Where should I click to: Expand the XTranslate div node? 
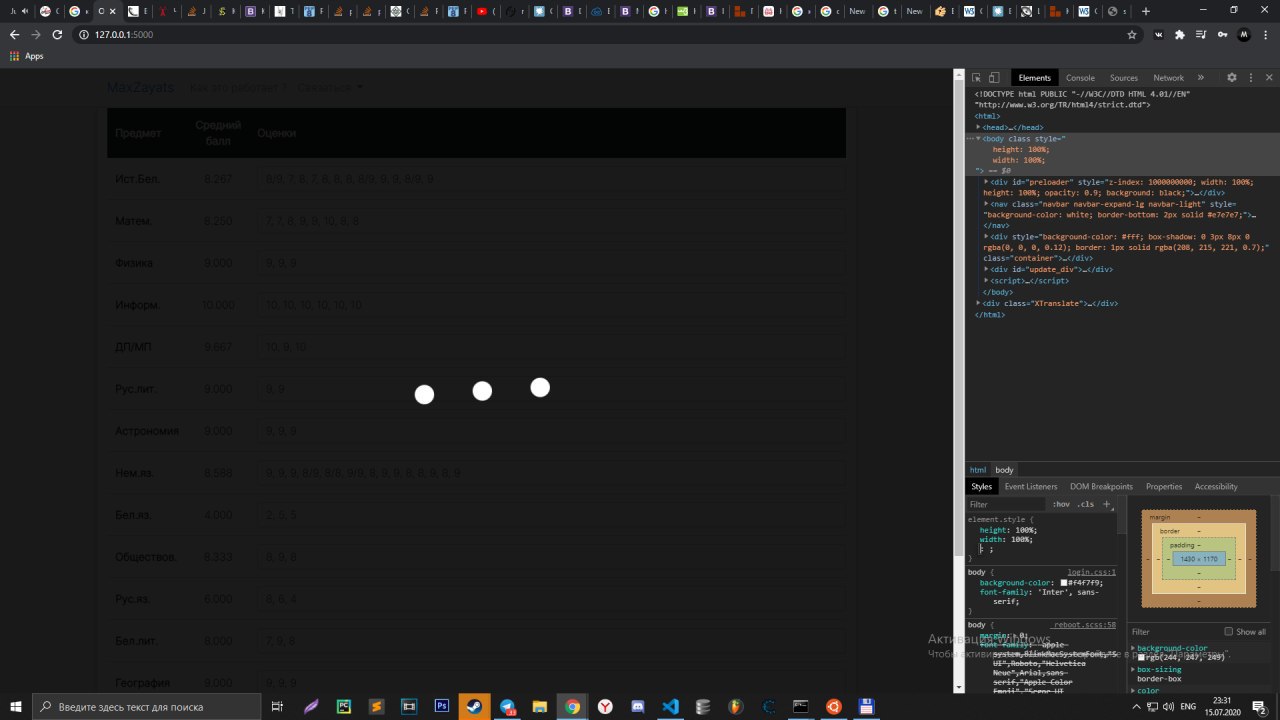pos(979,303)
